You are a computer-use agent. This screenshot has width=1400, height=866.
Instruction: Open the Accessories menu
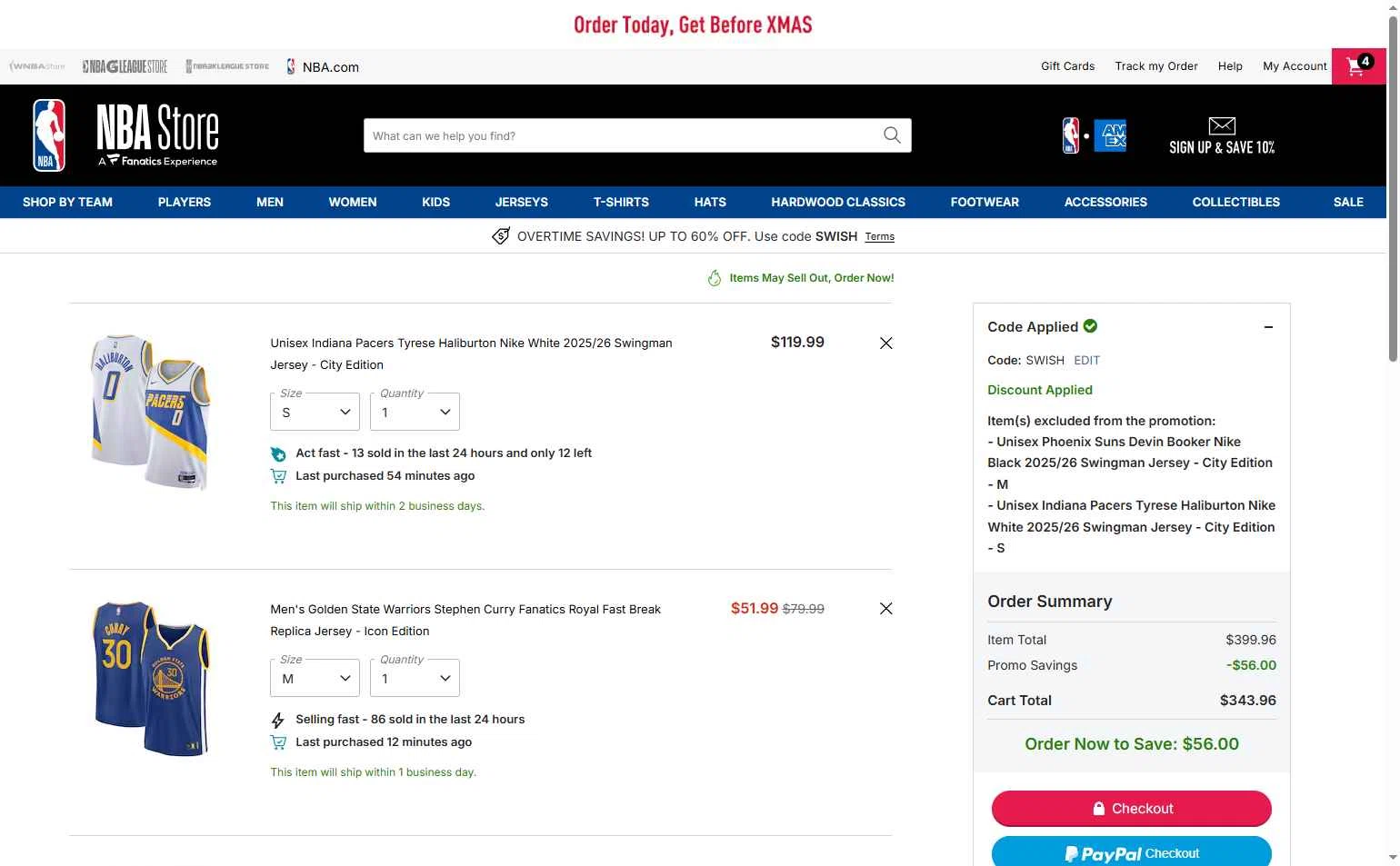click(1105, 202)
